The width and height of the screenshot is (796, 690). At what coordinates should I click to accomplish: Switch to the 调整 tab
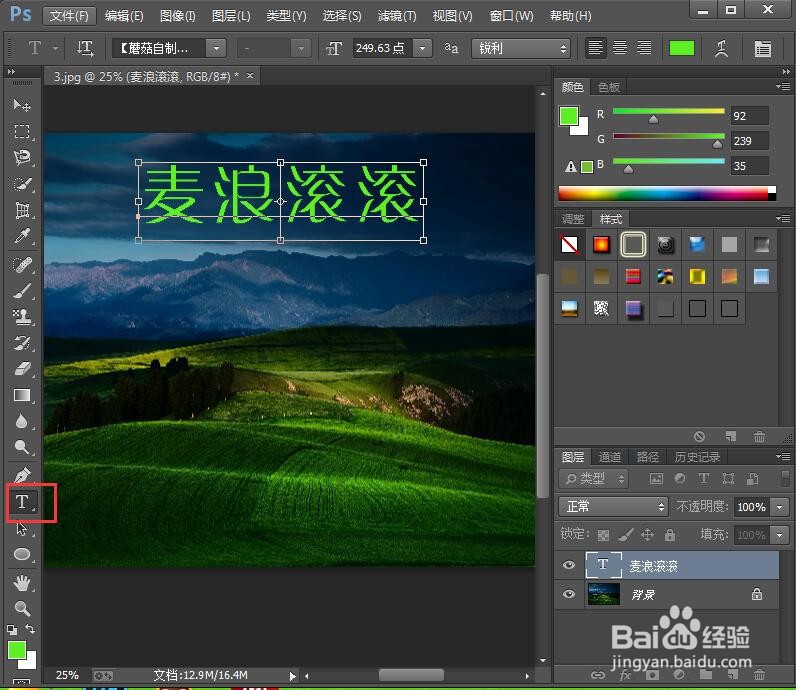(573, 219)
